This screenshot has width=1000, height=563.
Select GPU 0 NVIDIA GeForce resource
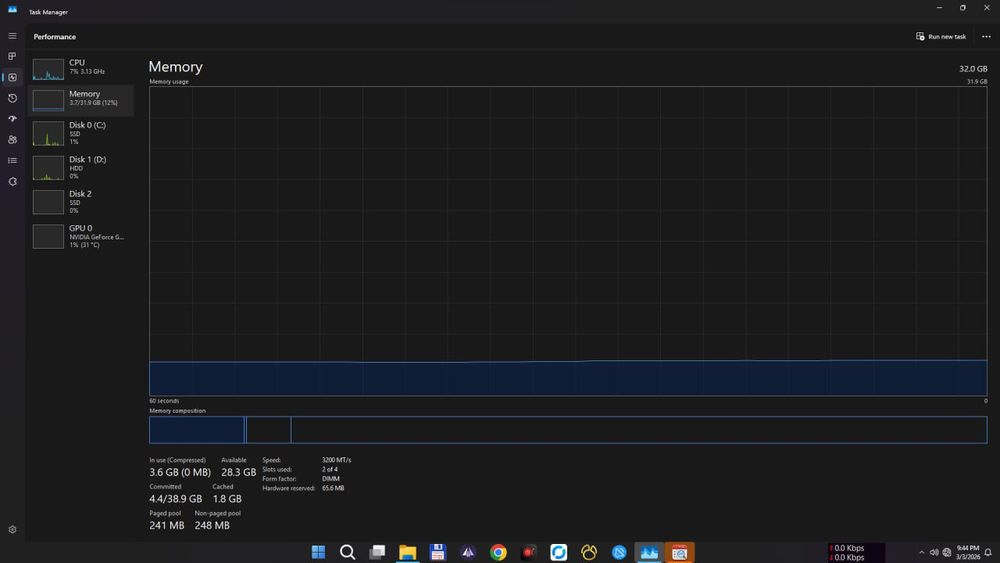tap(81, 236)
